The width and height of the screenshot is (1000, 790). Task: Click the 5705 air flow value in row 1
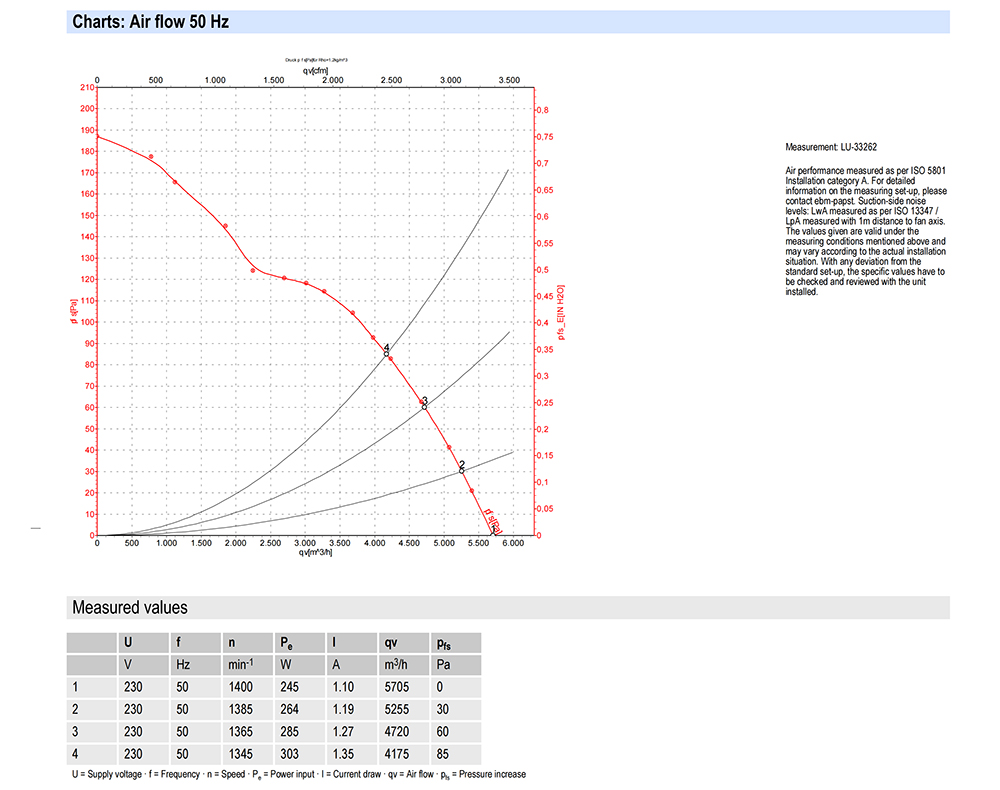pos(397,687)
